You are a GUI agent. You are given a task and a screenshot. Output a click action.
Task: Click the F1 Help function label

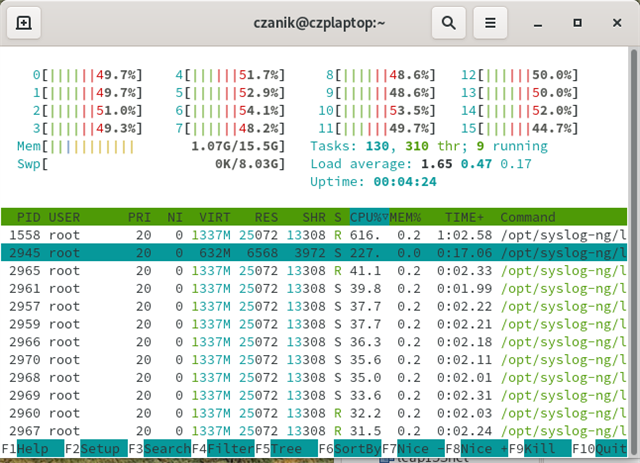pyautogui.click(x=33, y=449)
